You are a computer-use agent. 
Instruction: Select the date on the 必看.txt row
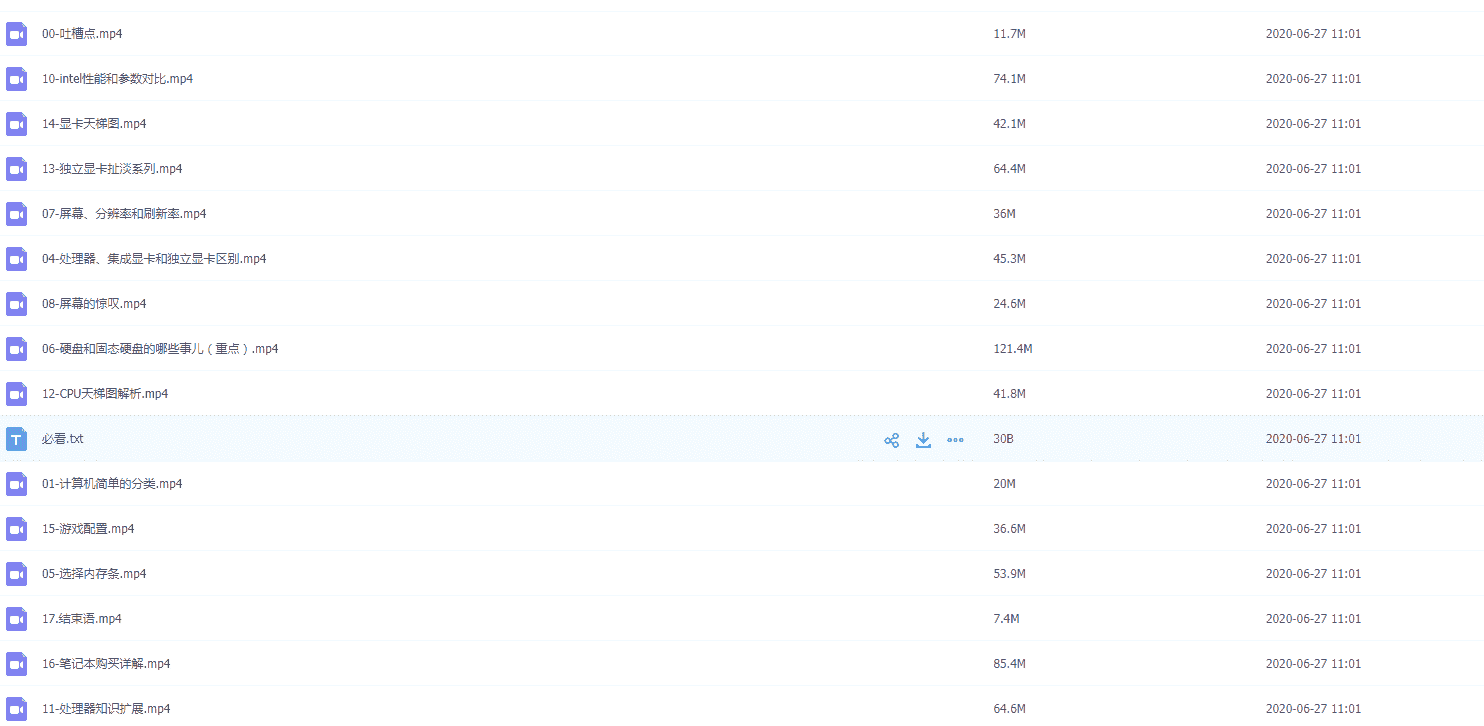(x=1313, y=439)
